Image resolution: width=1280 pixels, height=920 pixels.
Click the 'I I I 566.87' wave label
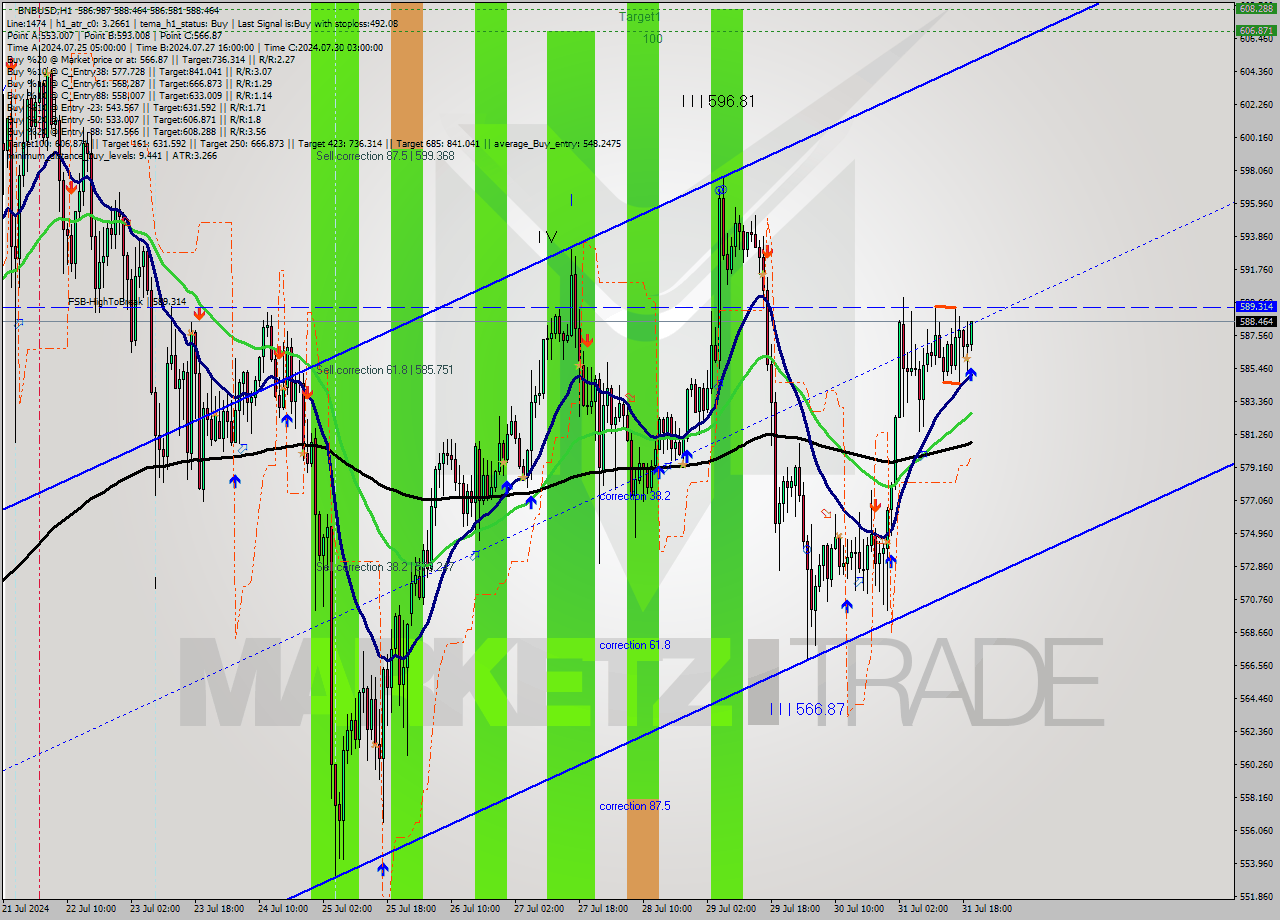808,709
